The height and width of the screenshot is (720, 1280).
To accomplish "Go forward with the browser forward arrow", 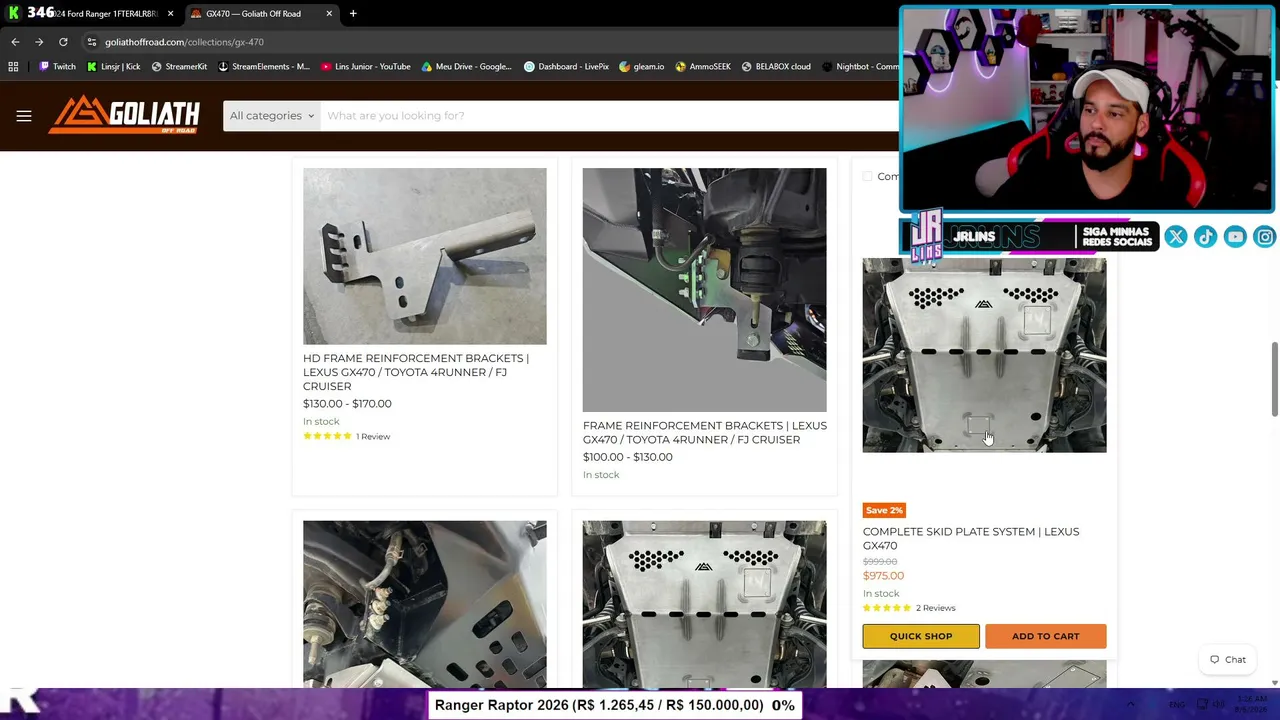I will coord(39,42).
